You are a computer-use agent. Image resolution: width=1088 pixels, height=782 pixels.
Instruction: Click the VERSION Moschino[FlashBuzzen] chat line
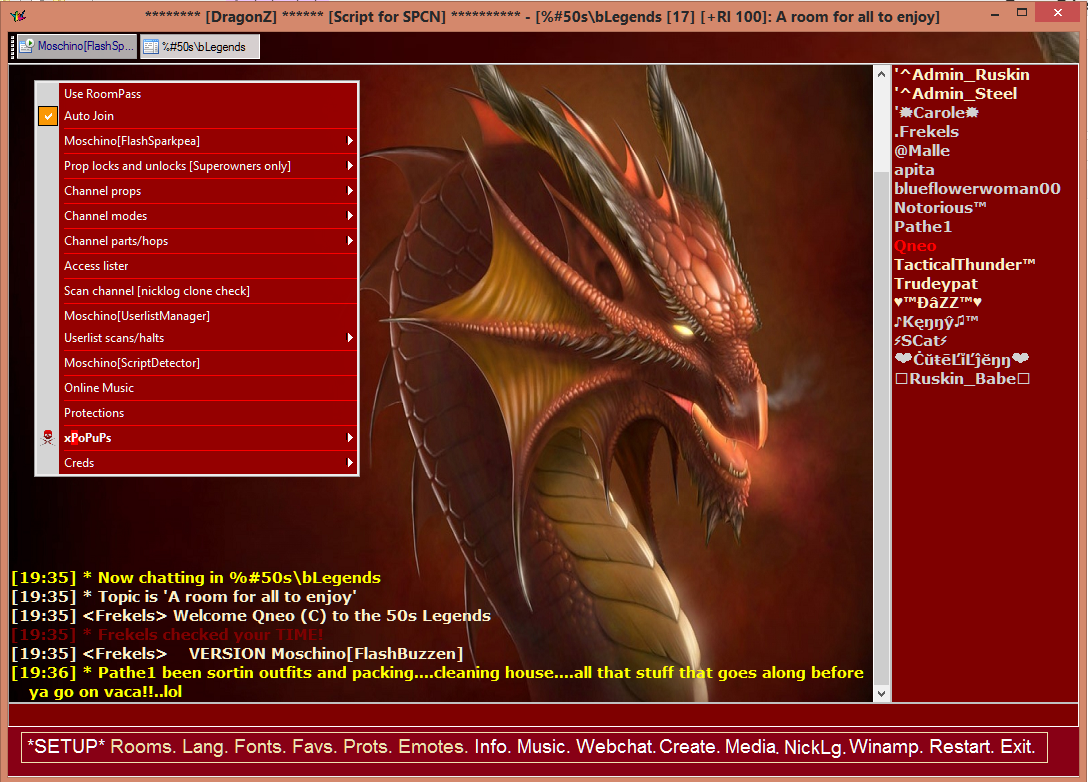coord(237,654)
